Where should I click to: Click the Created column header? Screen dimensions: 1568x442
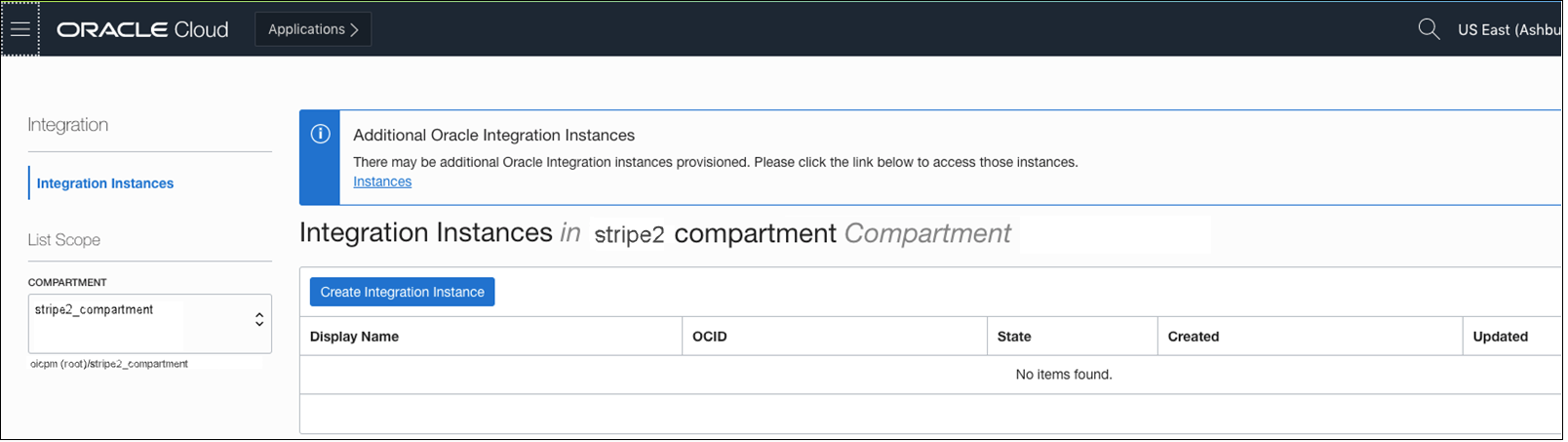click(1194, 337)
